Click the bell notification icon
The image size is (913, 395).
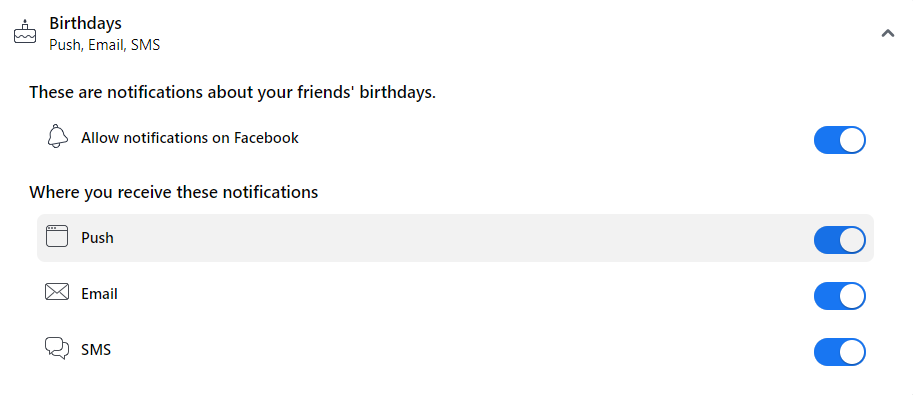pos(56,136)
